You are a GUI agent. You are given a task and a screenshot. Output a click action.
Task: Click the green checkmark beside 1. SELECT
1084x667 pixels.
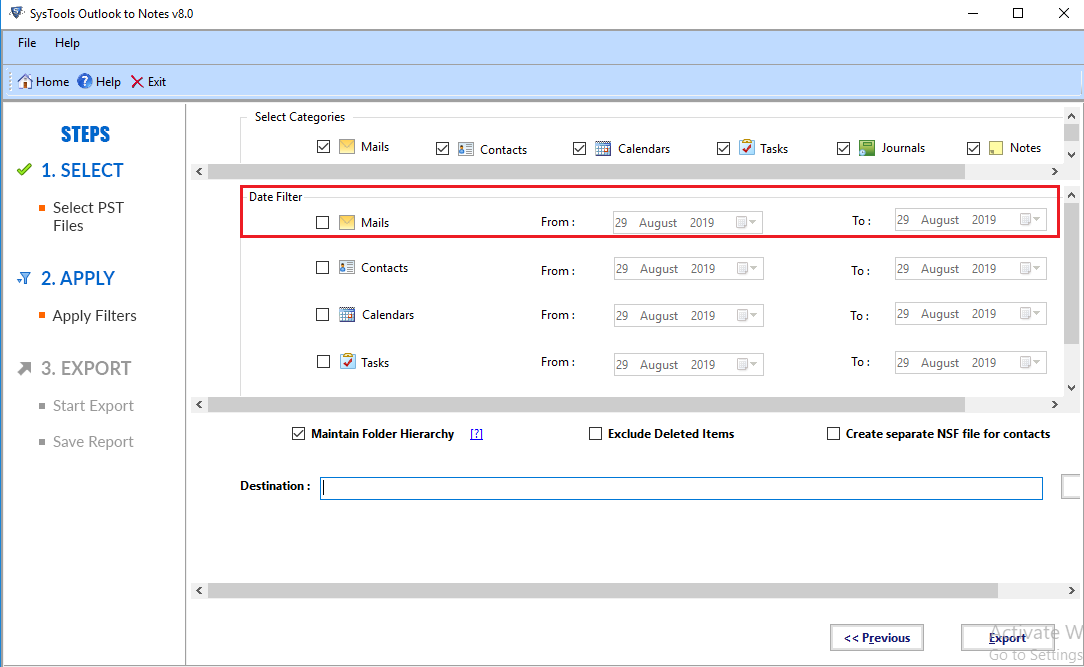pyautogui.click(x=24, y=169)
